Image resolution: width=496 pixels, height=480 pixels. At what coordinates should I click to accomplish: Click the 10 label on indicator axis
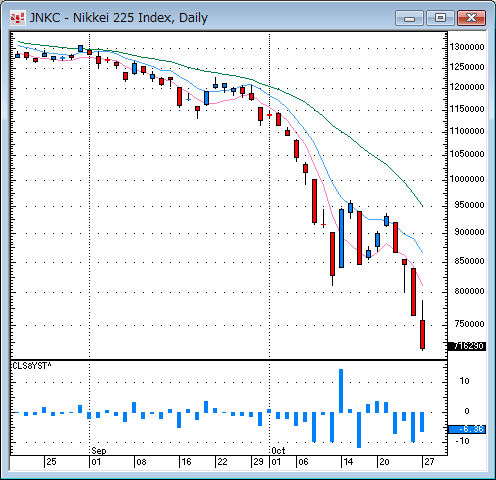464,381
